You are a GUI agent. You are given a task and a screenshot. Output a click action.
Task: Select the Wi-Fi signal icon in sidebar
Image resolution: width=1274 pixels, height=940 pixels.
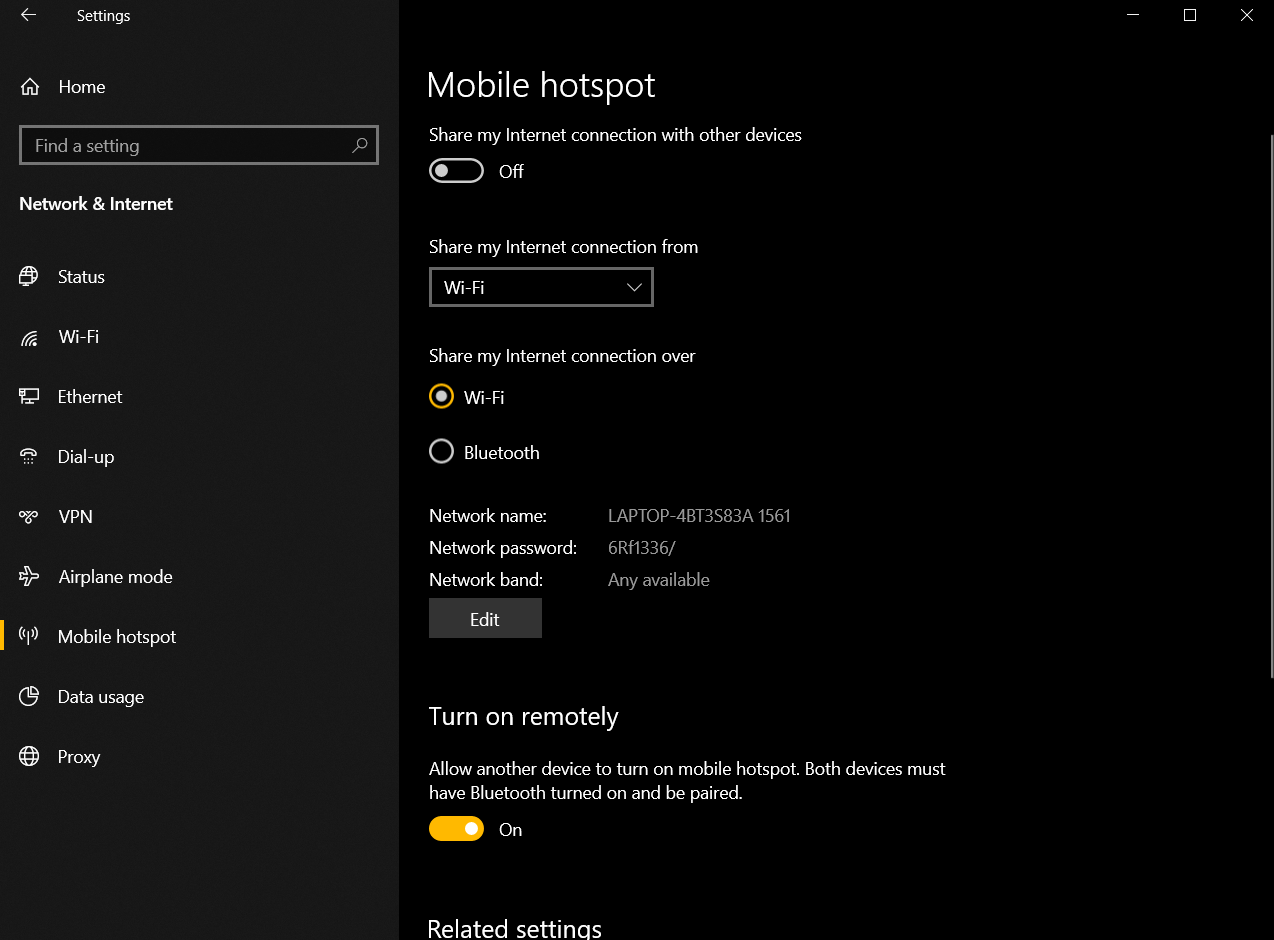29,337
